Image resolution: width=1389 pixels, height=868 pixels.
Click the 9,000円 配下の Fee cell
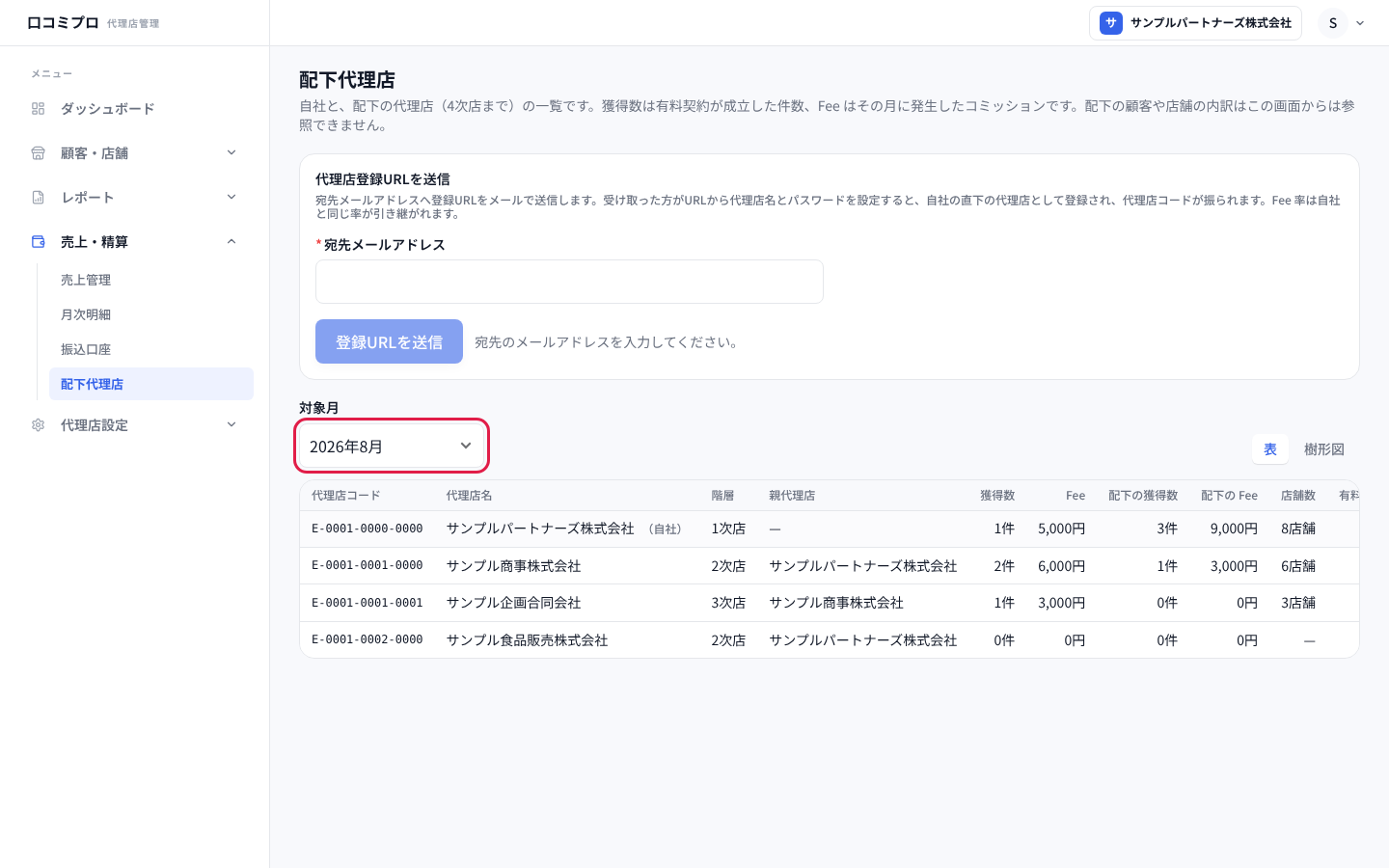click(x=1234, y=529)
